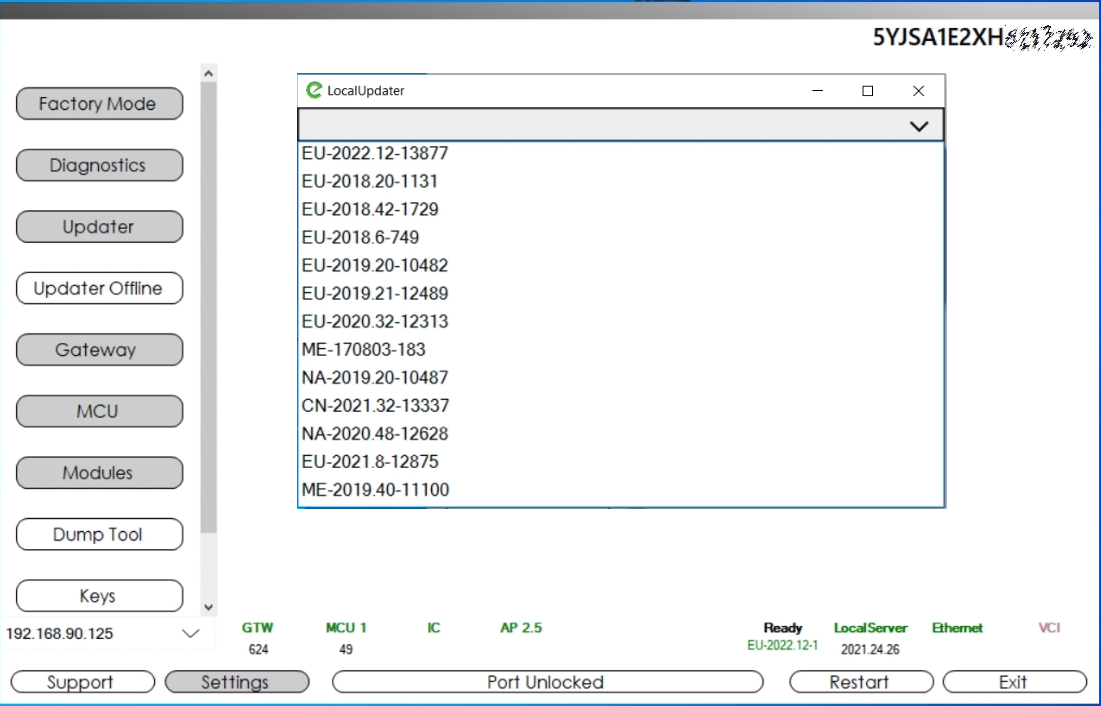The width and height of the screenshot is (1101, 706).
Task: Click the GTW status indicator
Action: click(257, 628)
